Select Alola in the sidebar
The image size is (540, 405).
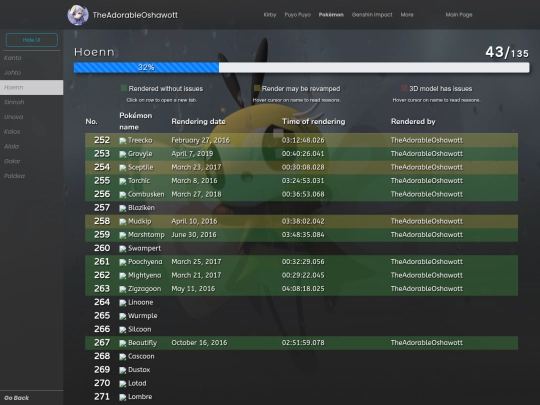coord(31,146)
